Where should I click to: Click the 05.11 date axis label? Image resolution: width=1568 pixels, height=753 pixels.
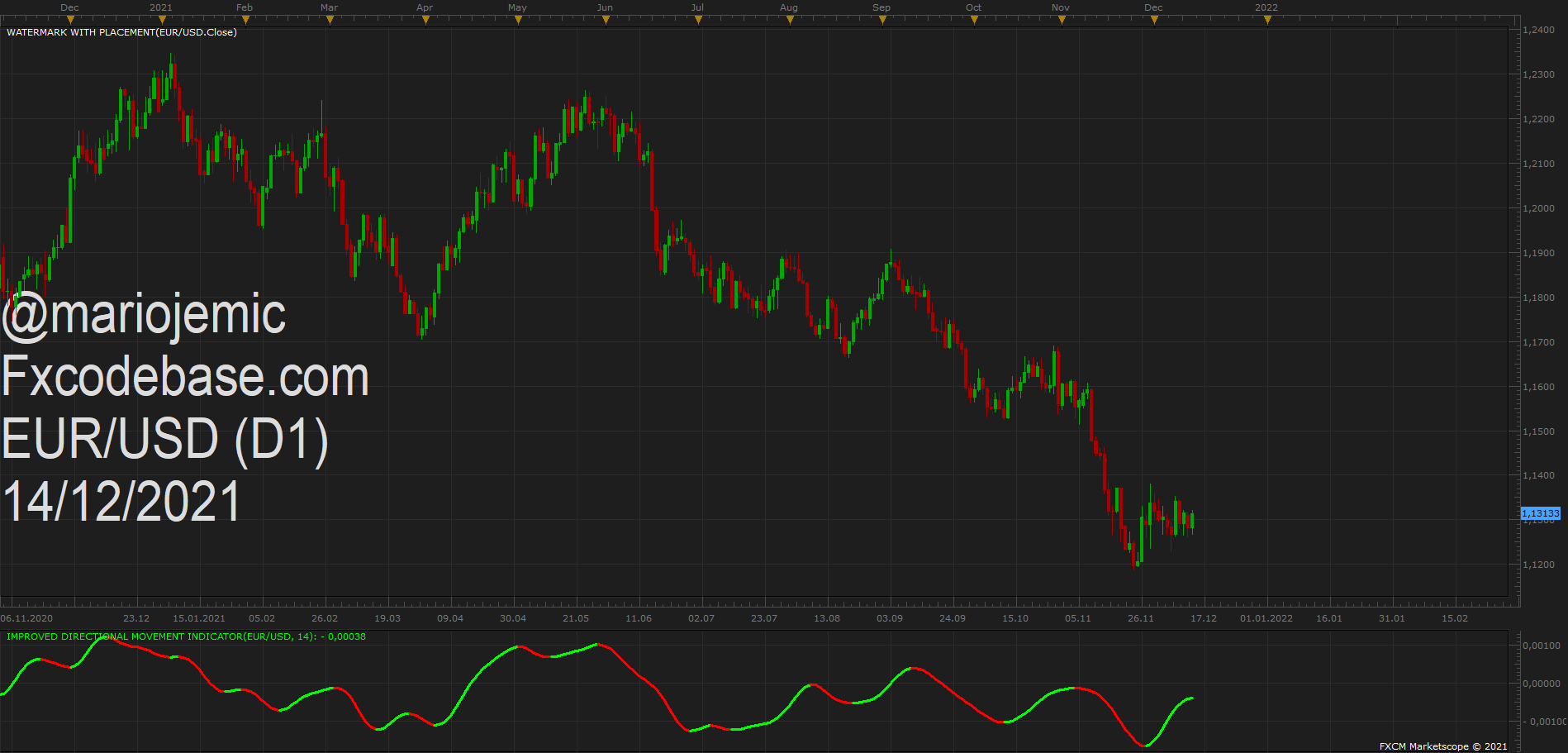point(1078,618)
